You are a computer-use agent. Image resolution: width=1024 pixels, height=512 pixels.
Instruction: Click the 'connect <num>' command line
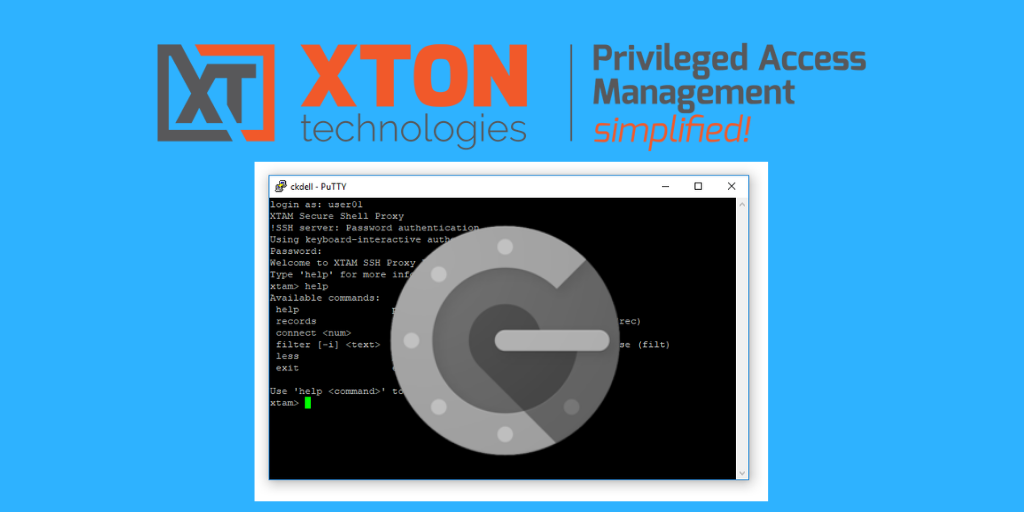point(312,333)
